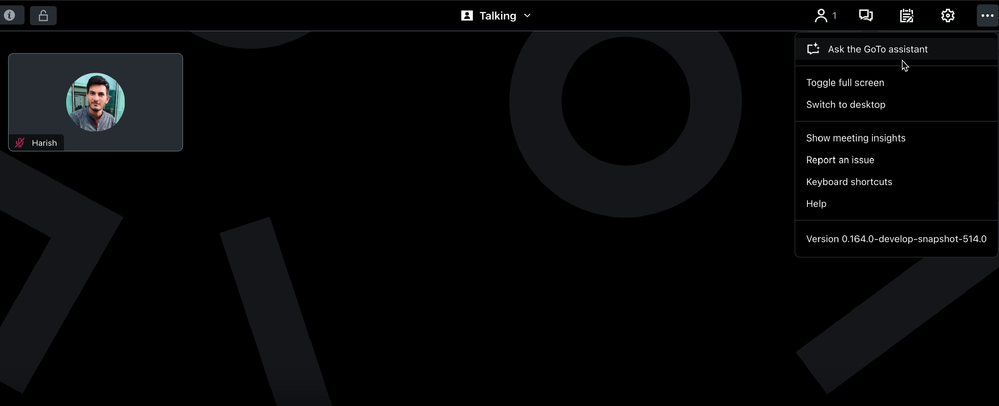This screenshot has width=999, height=406.
Task: Toggle full screen from the menu
Action: coord(845,83)
